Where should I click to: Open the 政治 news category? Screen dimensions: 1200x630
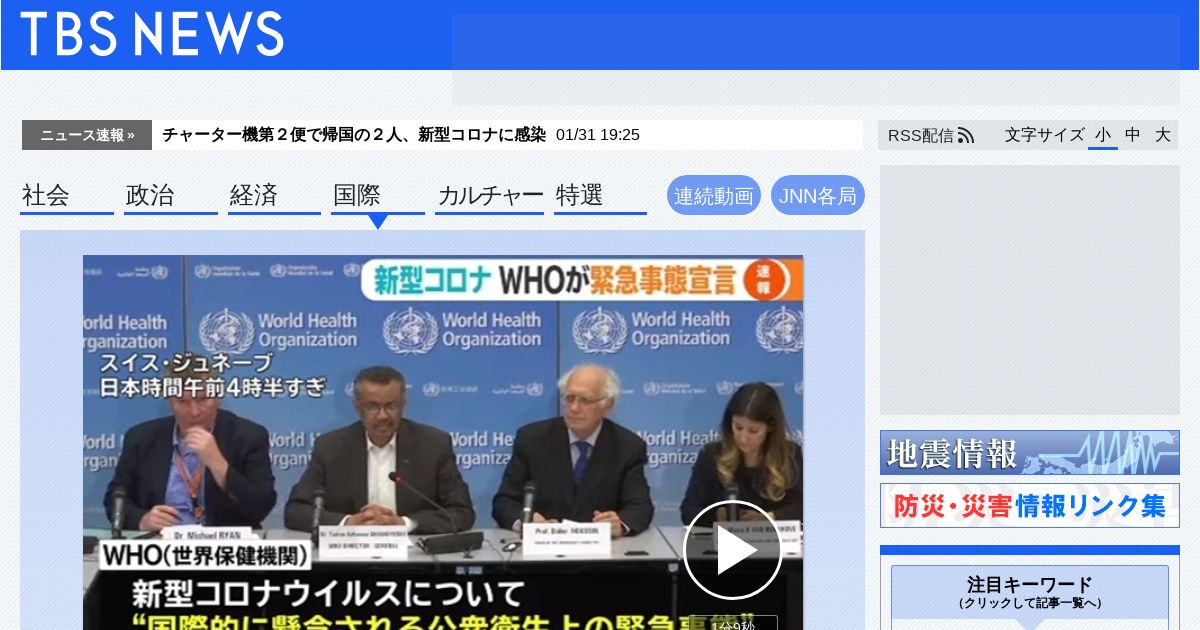click(171, 196)
